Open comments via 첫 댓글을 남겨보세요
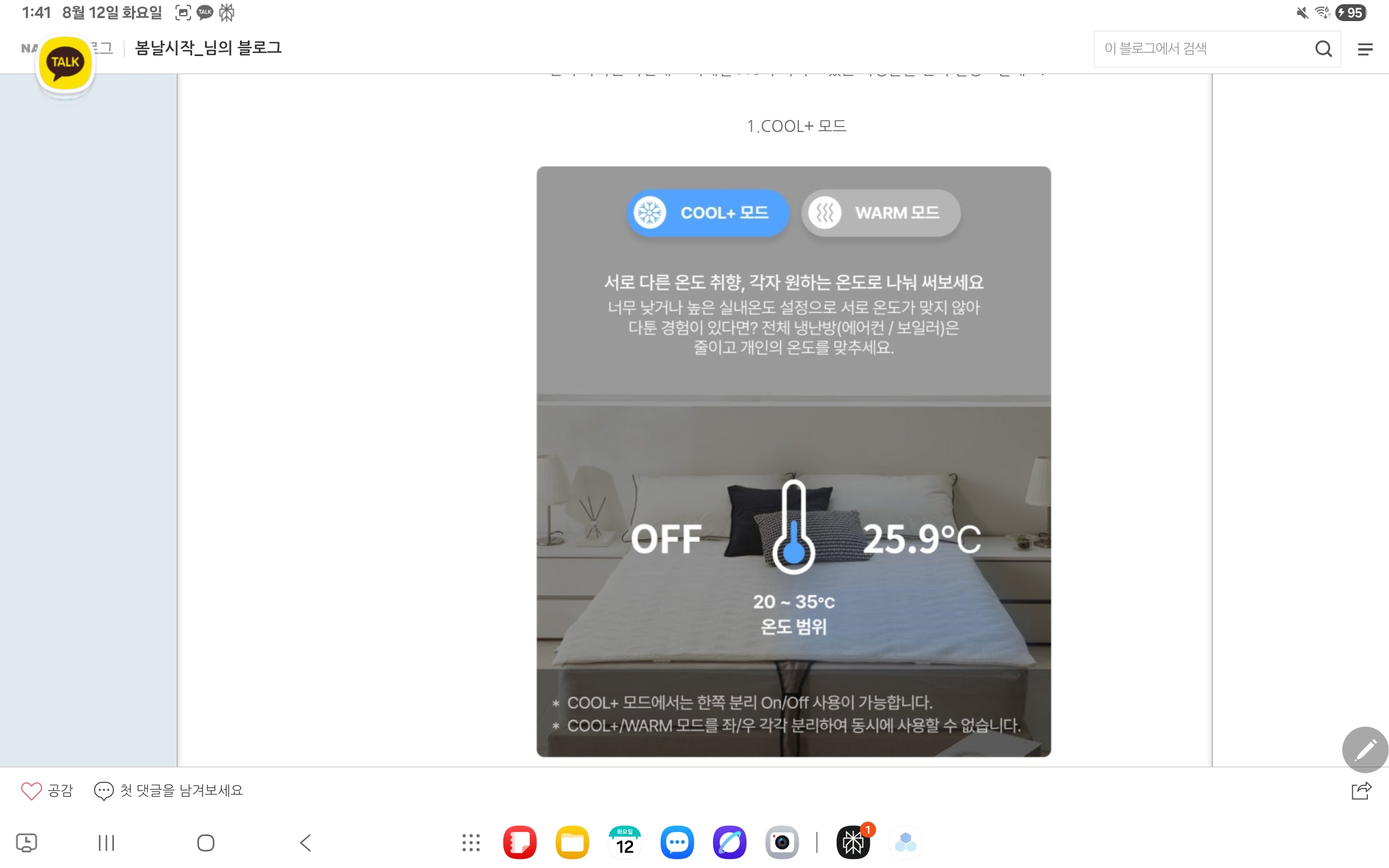The width and height of the screenshot is (1389, 868). (168, 790)
